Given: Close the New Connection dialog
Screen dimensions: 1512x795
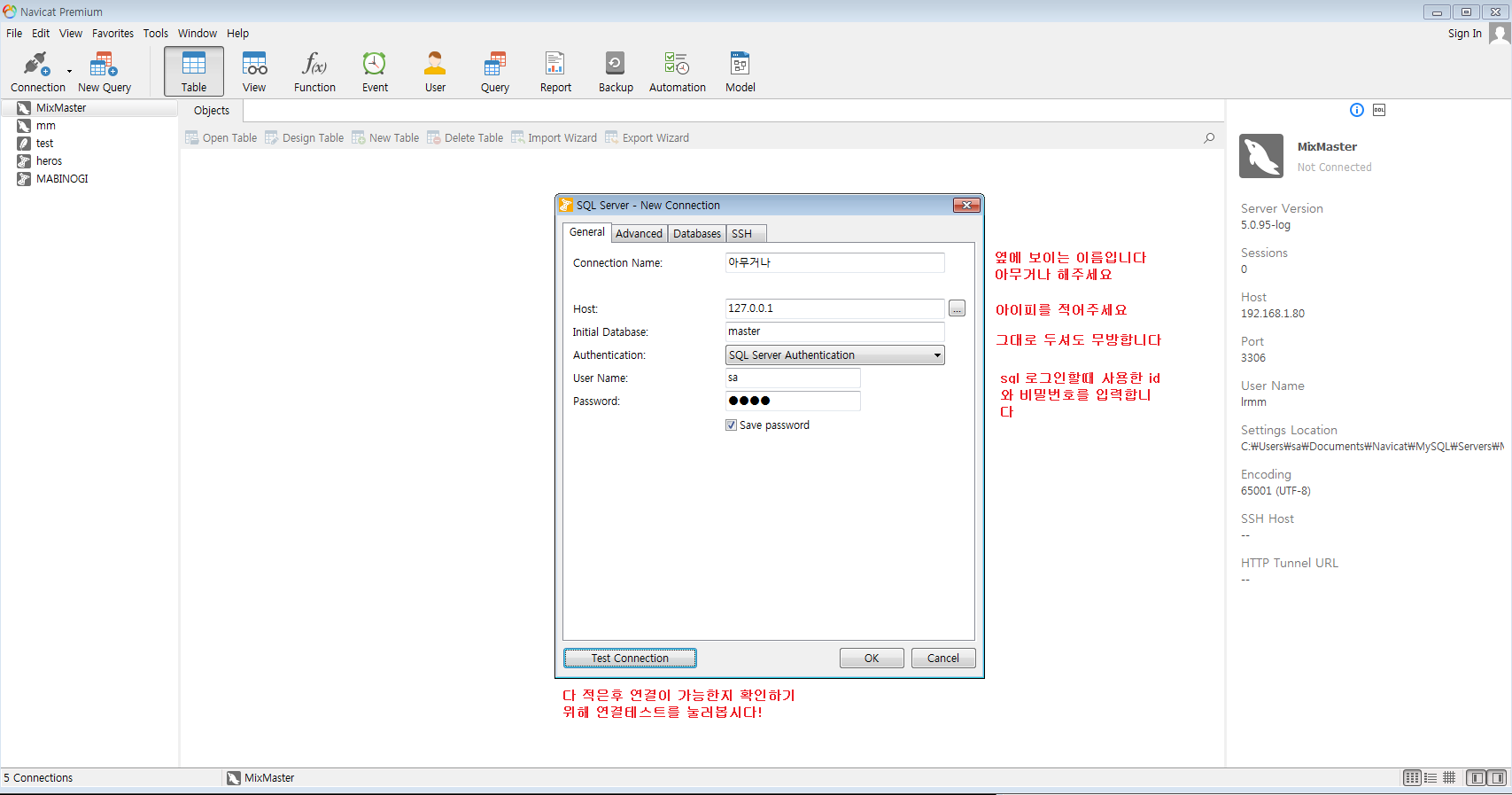Looking at the screenshot, I should point(966,205).
